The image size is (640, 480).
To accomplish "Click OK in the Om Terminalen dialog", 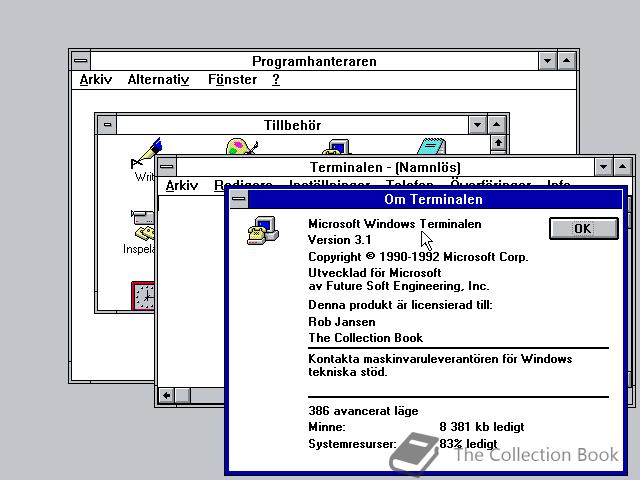I will click(584, 228).
